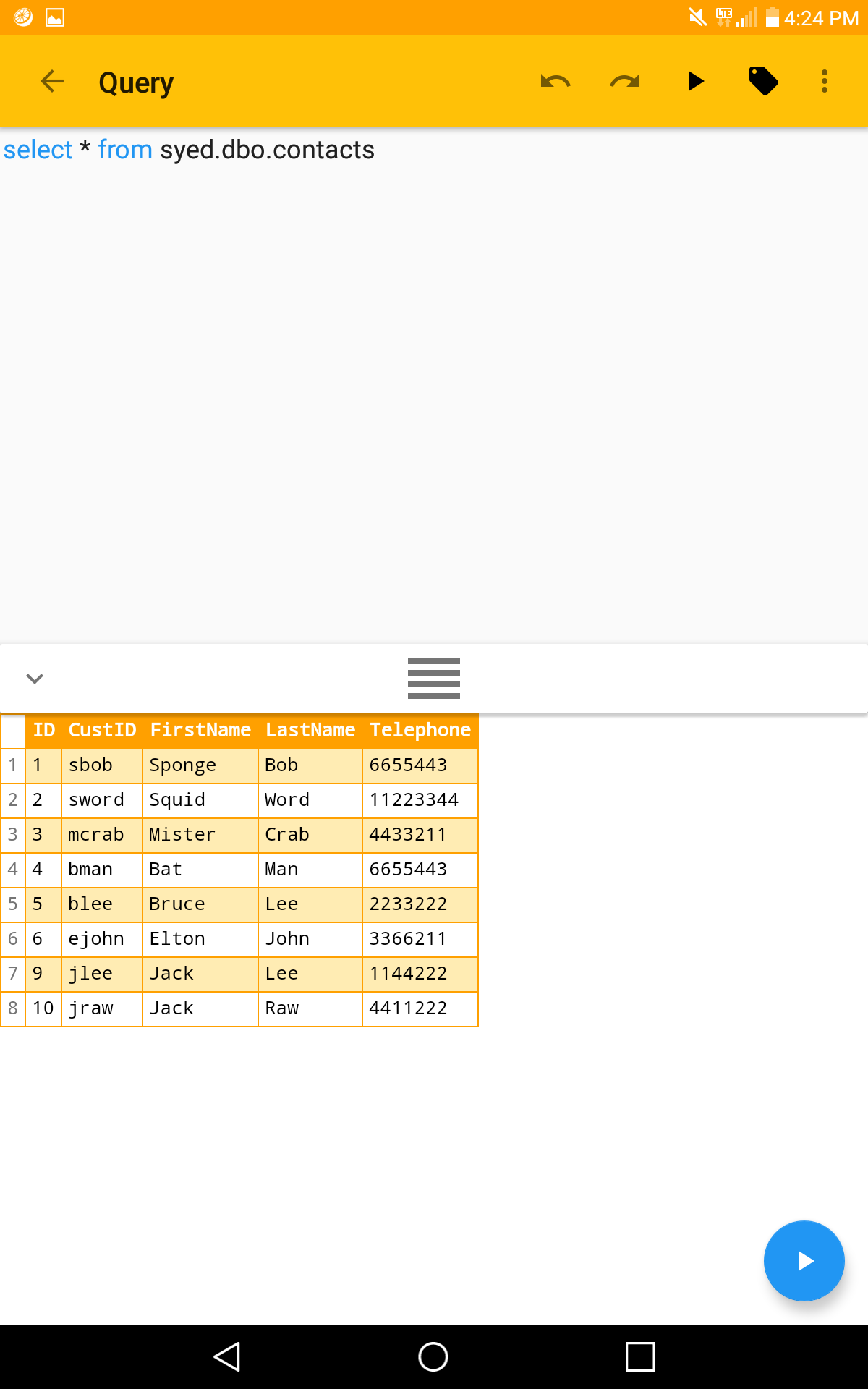868x1389 pixels.
Task: Open the orange app notification icon
Action: (23, 17)
